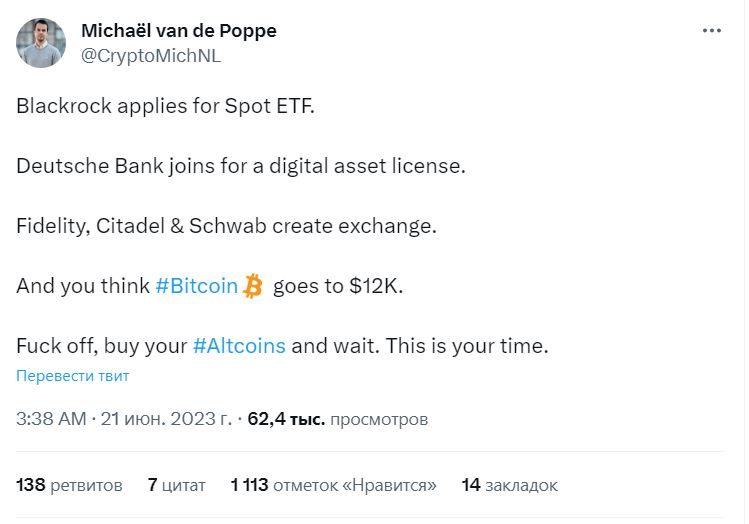View the 138 ретвитов list
The height and width of the screenshot is (524, 749).
(x=69, y=485)
